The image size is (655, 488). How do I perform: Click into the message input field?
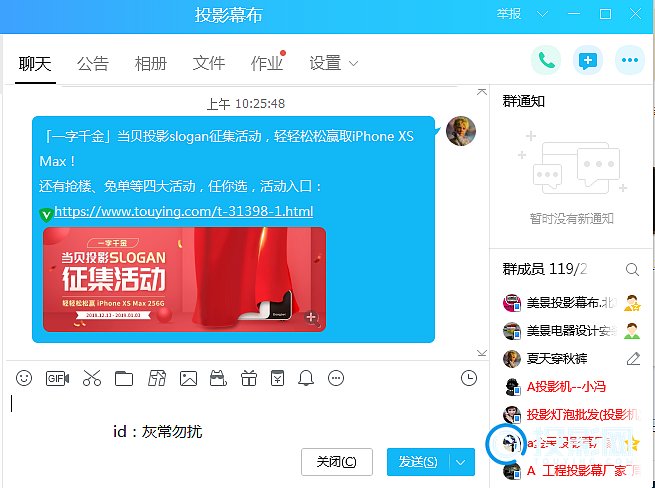(x=246, y=416)
